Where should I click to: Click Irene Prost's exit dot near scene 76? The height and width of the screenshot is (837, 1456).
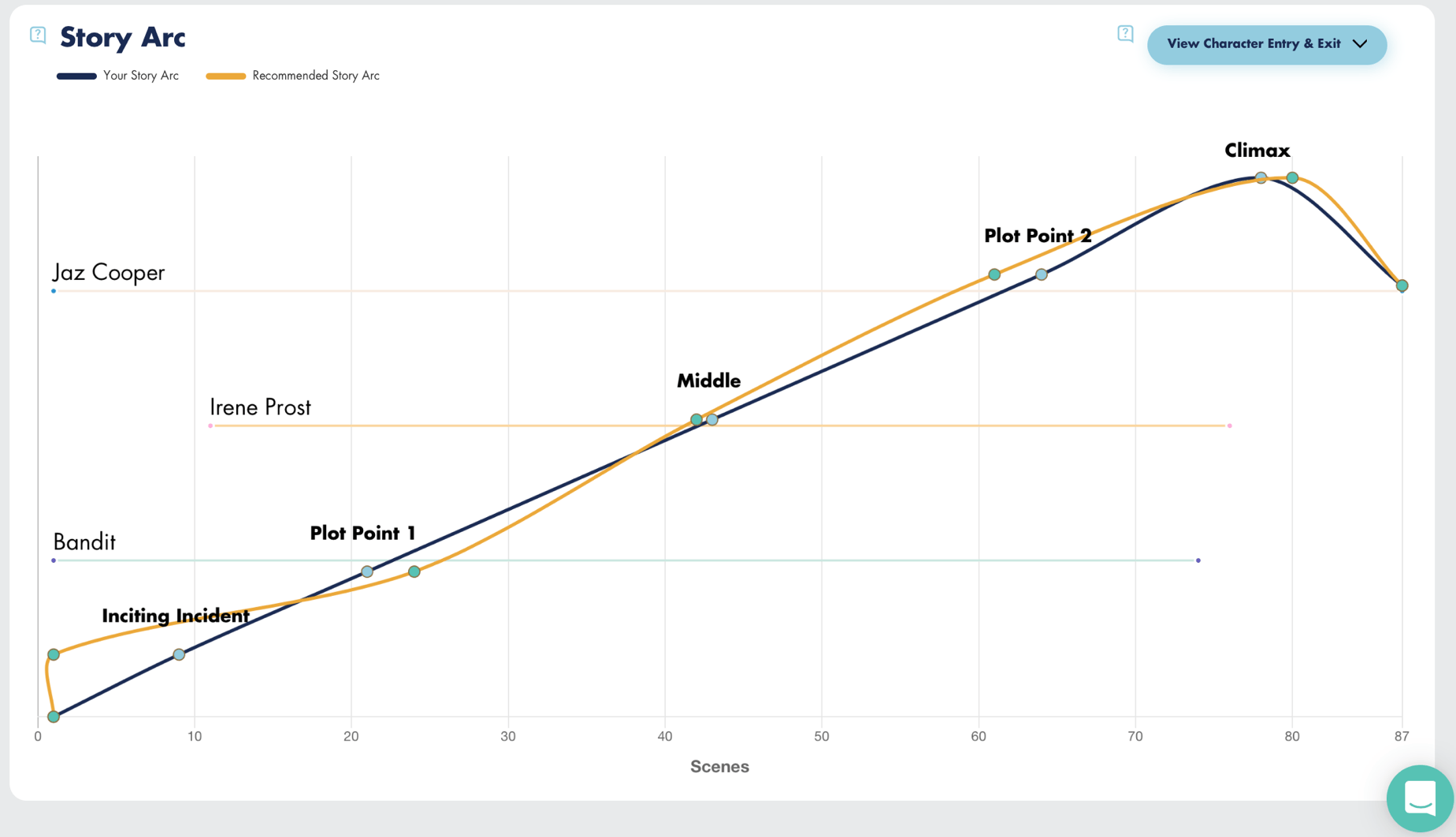(1229, 426)
